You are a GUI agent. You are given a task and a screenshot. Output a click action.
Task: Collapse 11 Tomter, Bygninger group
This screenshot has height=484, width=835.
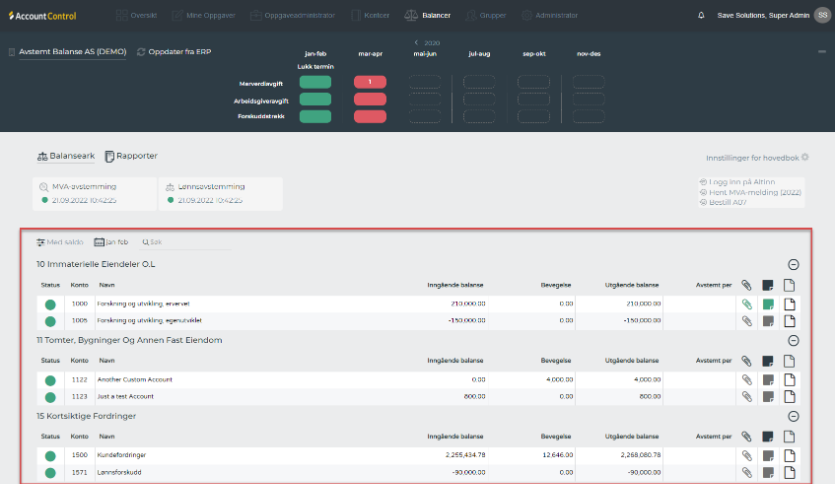(x=794, y=341)
